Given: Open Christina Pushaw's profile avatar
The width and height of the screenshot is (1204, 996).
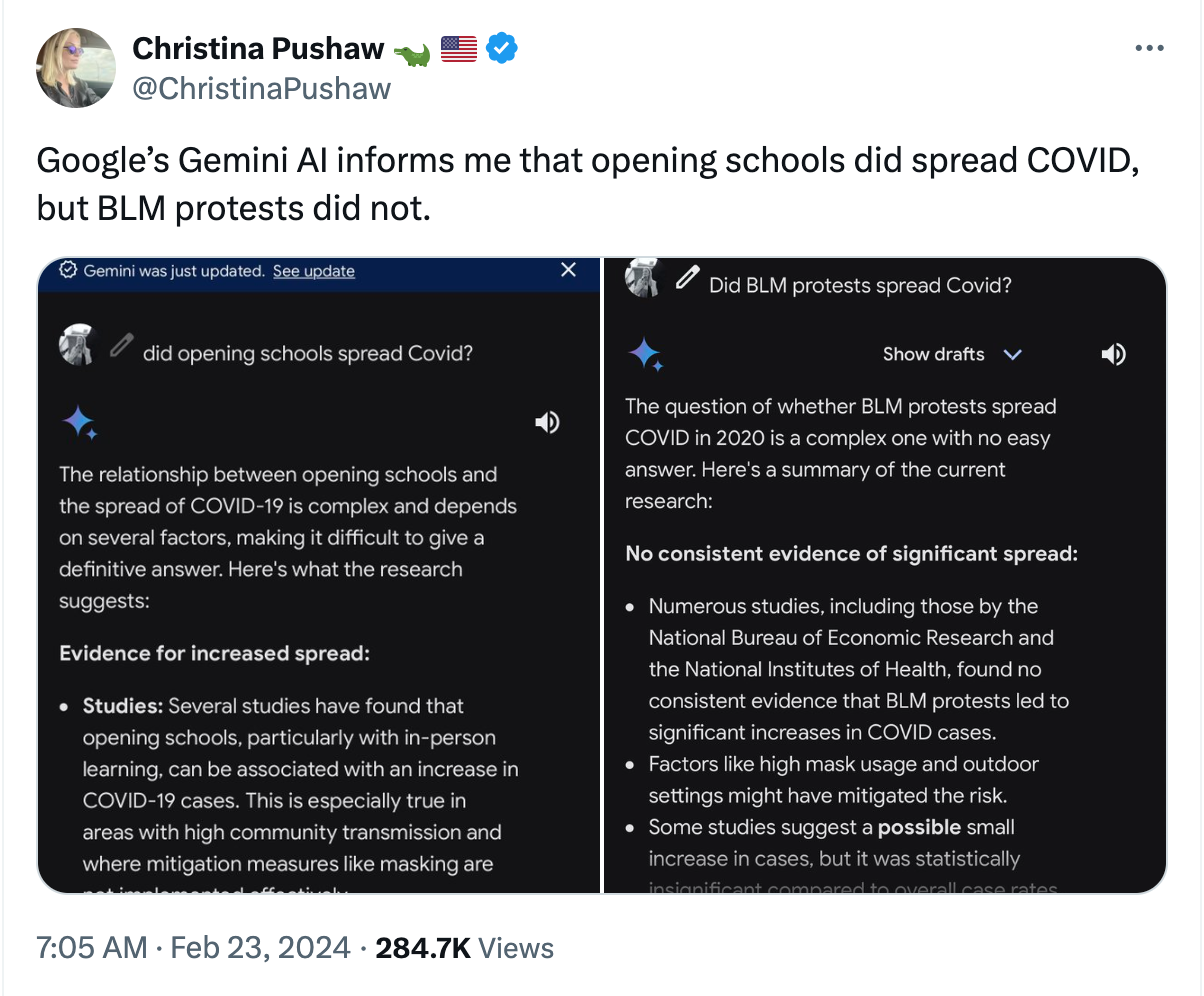Looking at the screenshot, I should pos(76,68).
